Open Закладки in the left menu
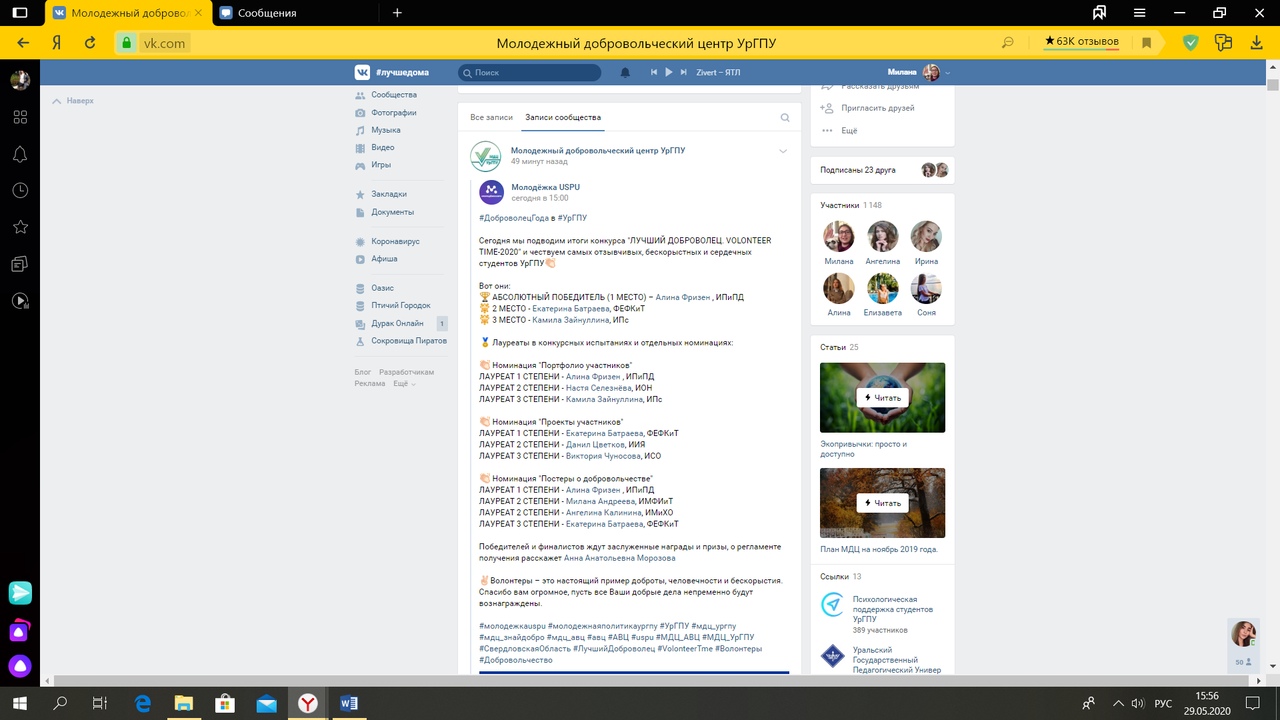The width and height of the screenshot is (1280, 720). pos(388,194)
